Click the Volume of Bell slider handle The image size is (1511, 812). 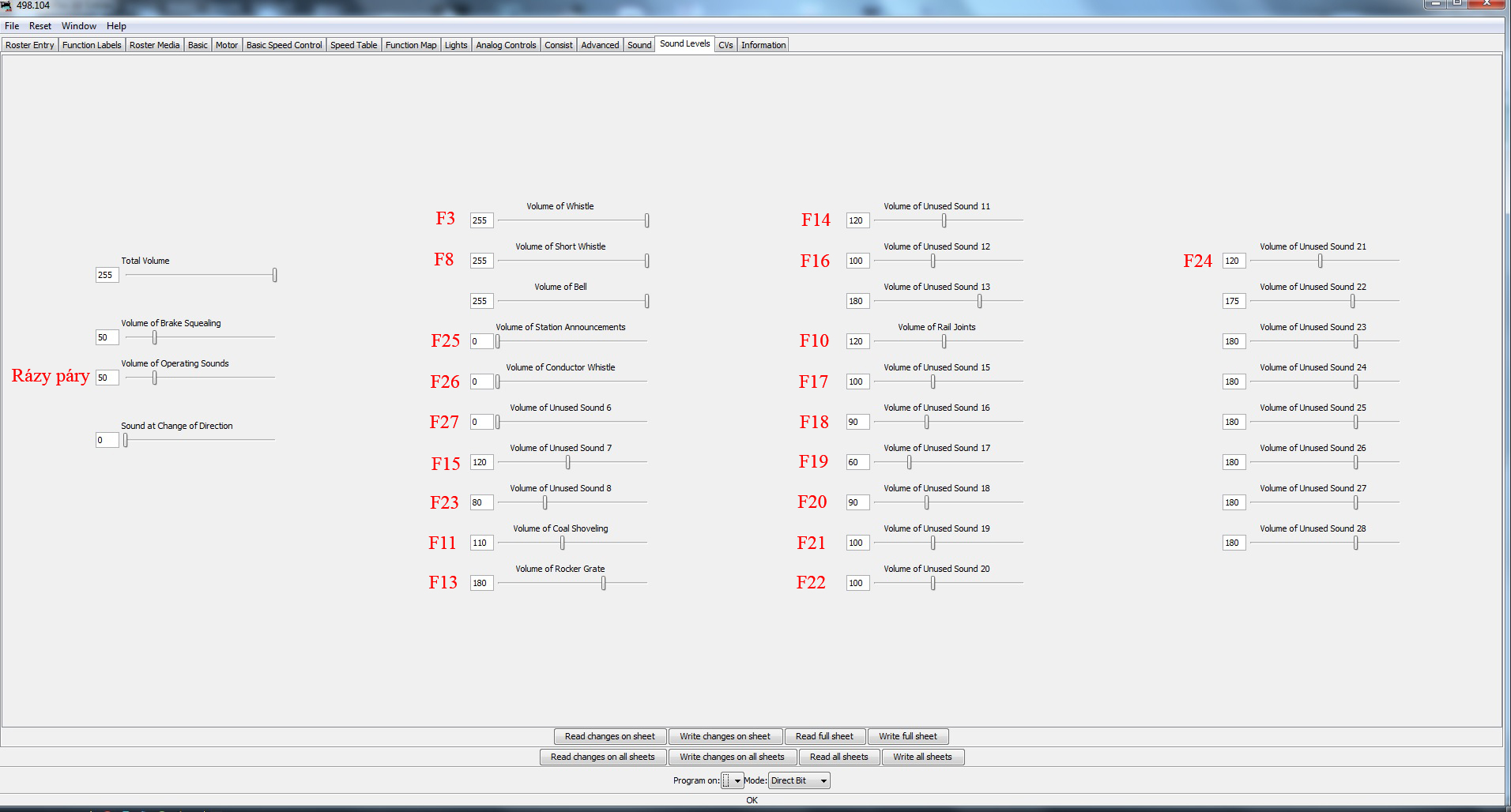[646, 301]
